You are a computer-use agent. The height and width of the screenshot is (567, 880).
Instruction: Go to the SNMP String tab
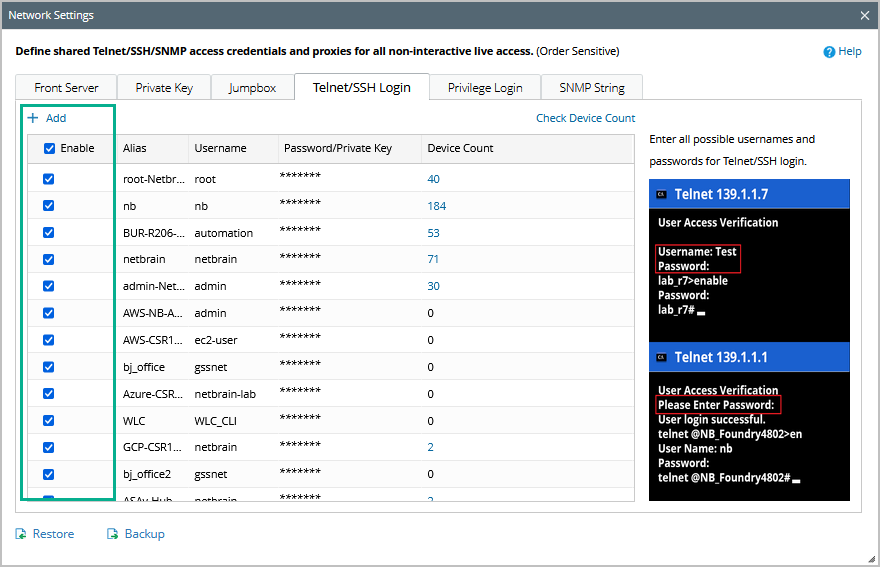click(x=591, y=88)
